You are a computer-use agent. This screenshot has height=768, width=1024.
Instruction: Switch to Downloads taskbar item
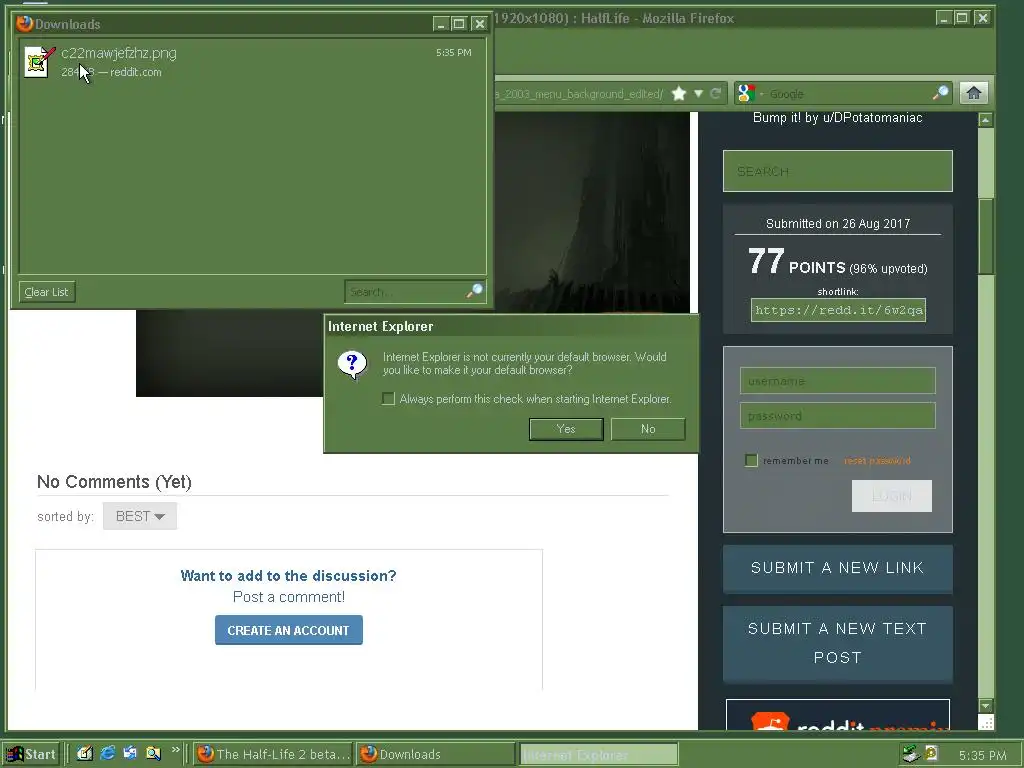436,754
